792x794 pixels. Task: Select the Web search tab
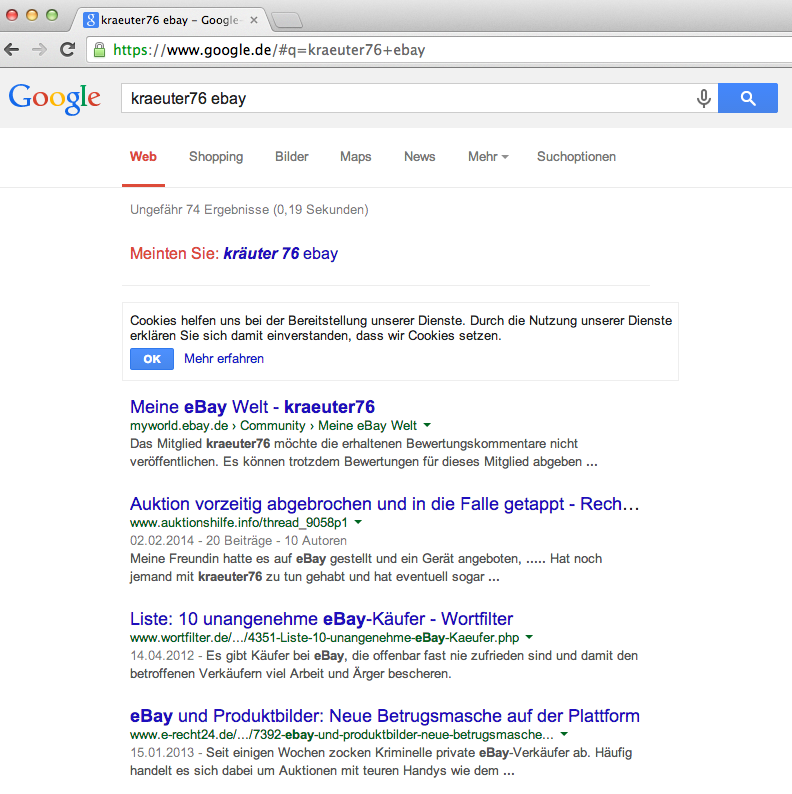(x=143, y=157)
